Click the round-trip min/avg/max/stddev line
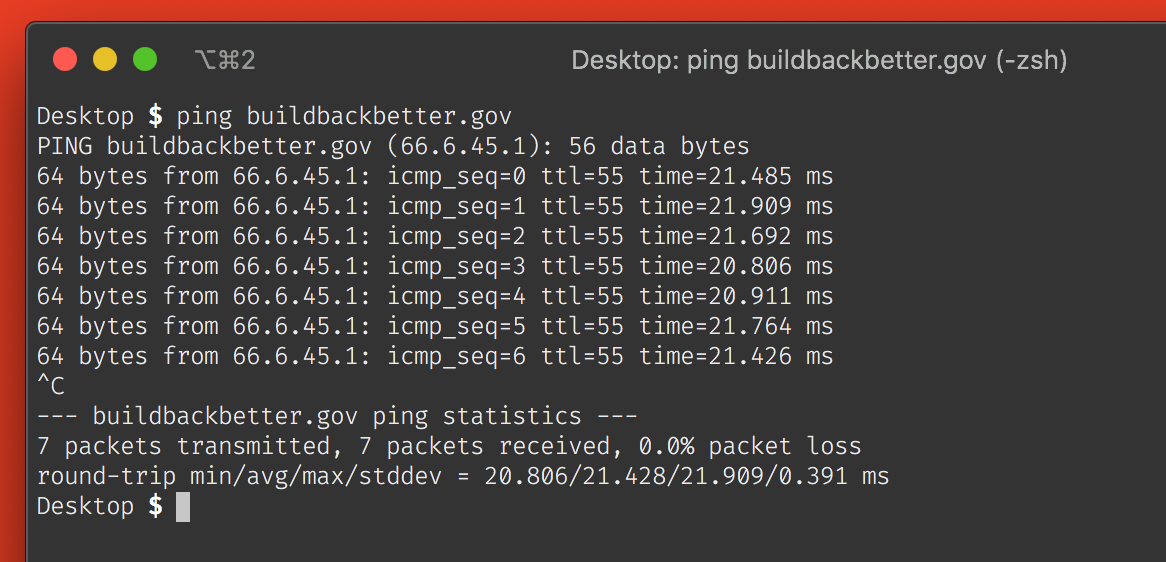This screenshot has height=562, width=1166. click(x=463, y=477)
